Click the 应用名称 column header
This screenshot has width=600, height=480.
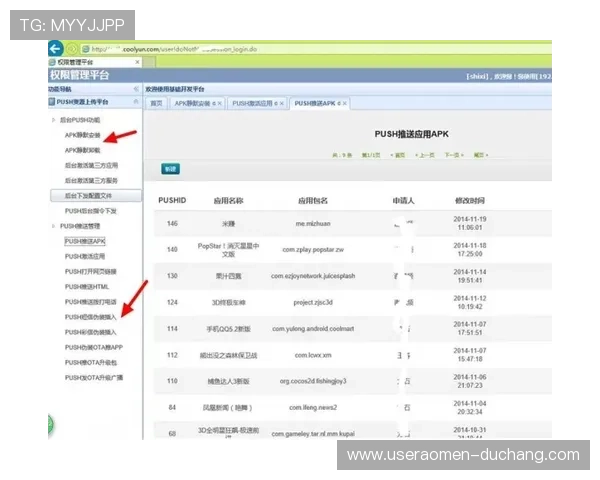228,201
